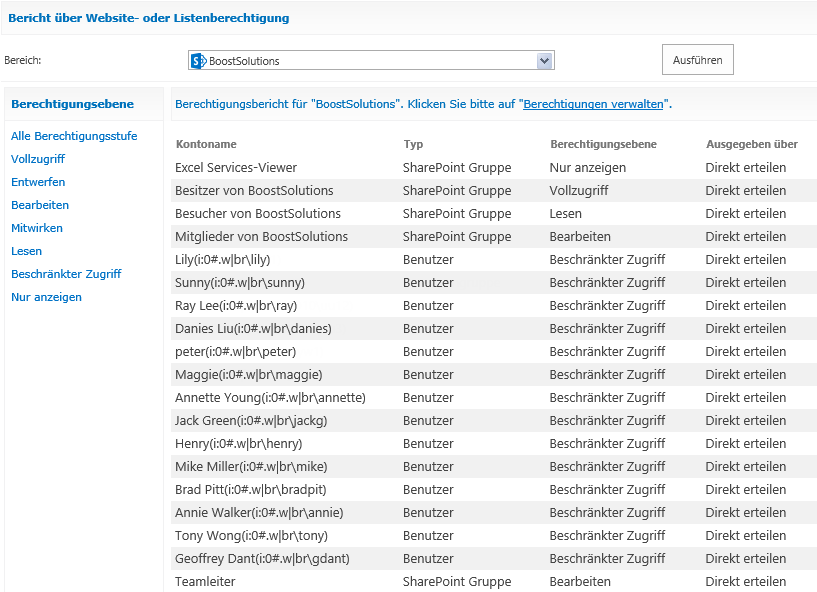The image size is (817, 592).
Task: Select the BoostSolutions Bereich combo box
Action: pos(371,60)
